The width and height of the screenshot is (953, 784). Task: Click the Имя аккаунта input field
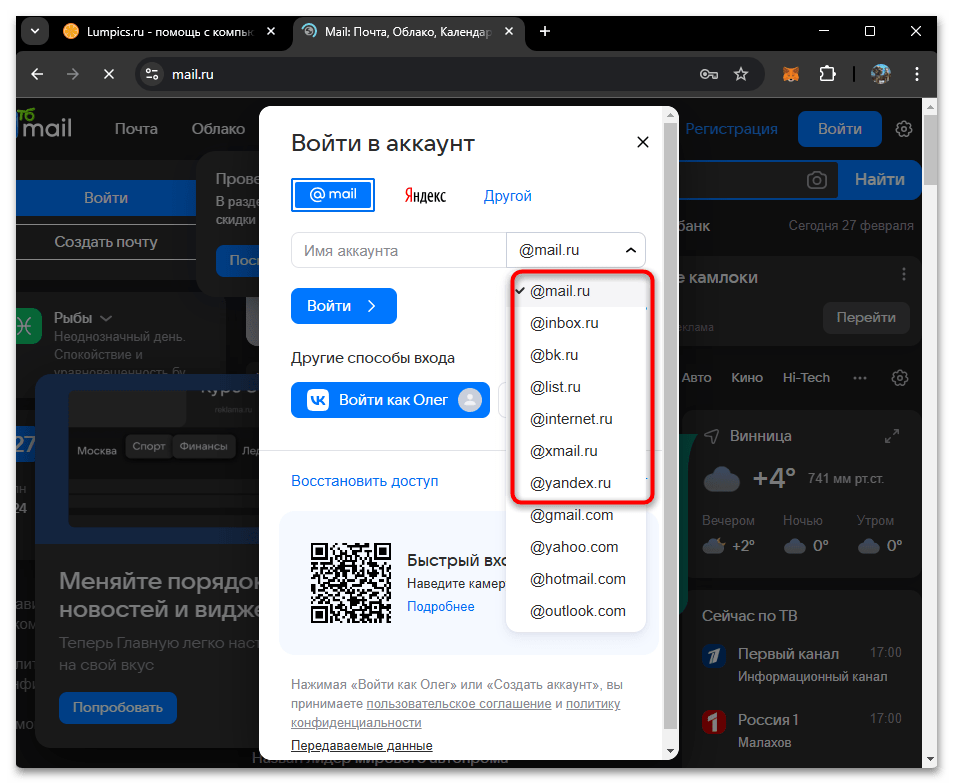399,250
